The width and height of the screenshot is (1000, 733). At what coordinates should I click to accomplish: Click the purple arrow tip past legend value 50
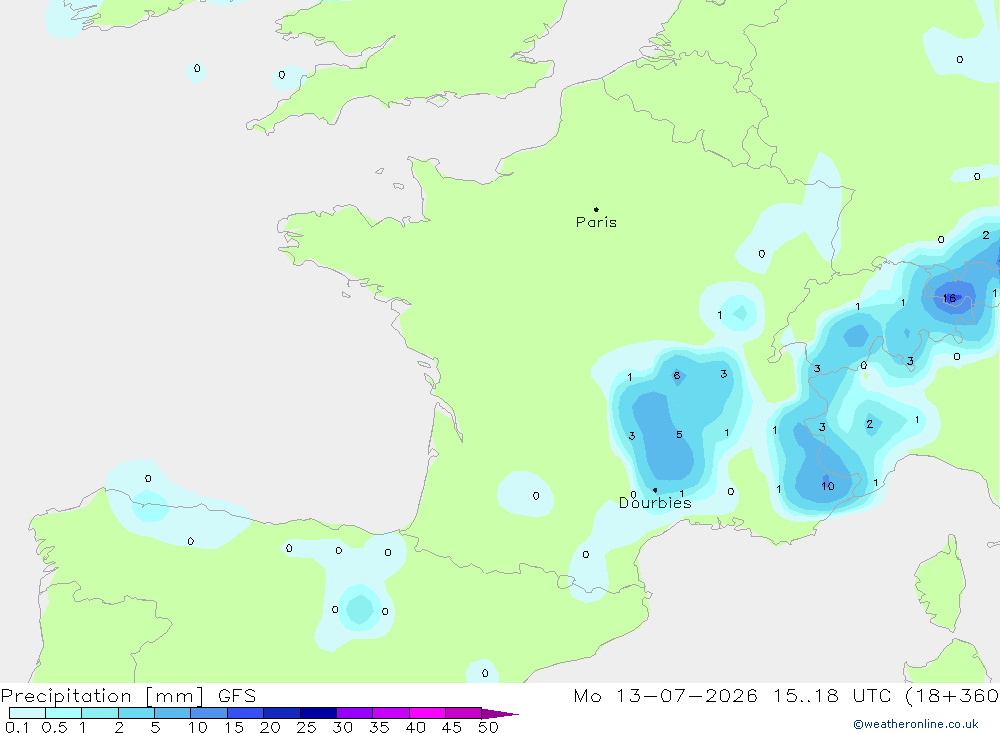[x=499, y=714]
